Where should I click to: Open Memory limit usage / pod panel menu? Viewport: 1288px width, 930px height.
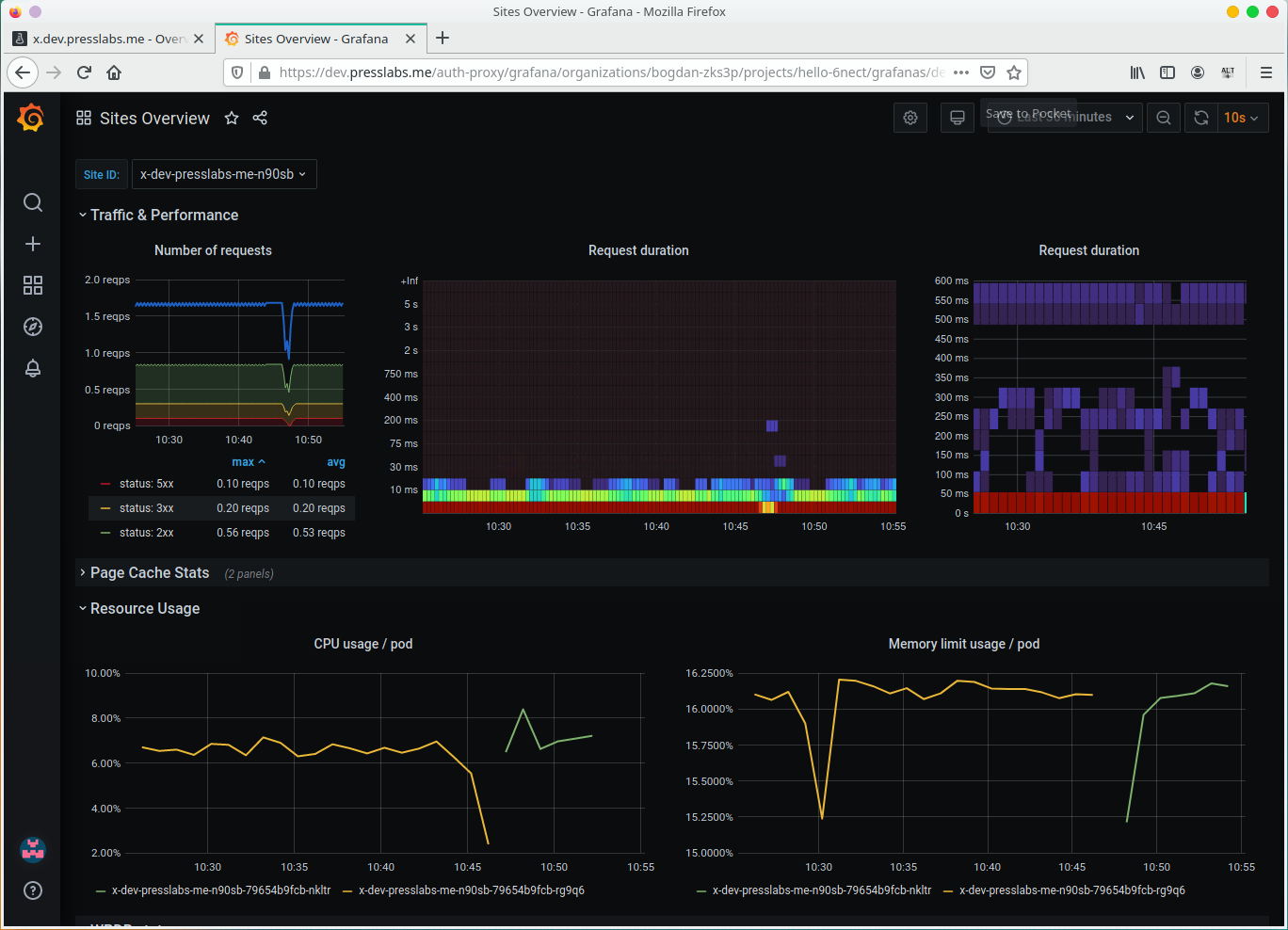pos(964,644)
